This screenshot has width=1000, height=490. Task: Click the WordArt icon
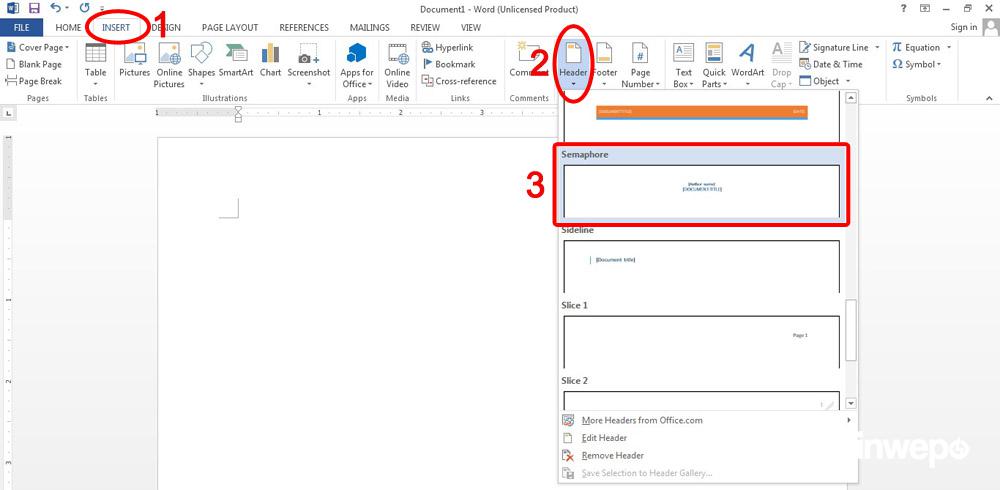click(x=747, y=62)
